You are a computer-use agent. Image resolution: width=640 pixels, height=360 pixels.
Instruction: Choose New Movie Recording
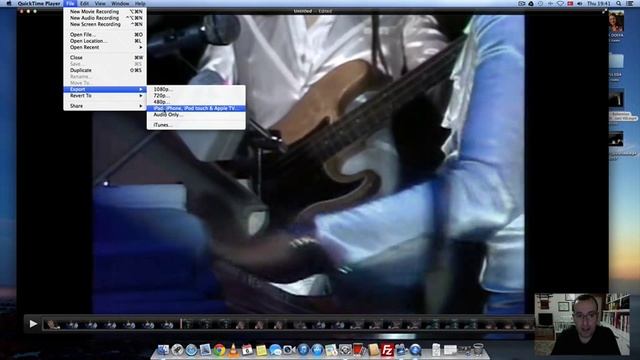point(105,12)
